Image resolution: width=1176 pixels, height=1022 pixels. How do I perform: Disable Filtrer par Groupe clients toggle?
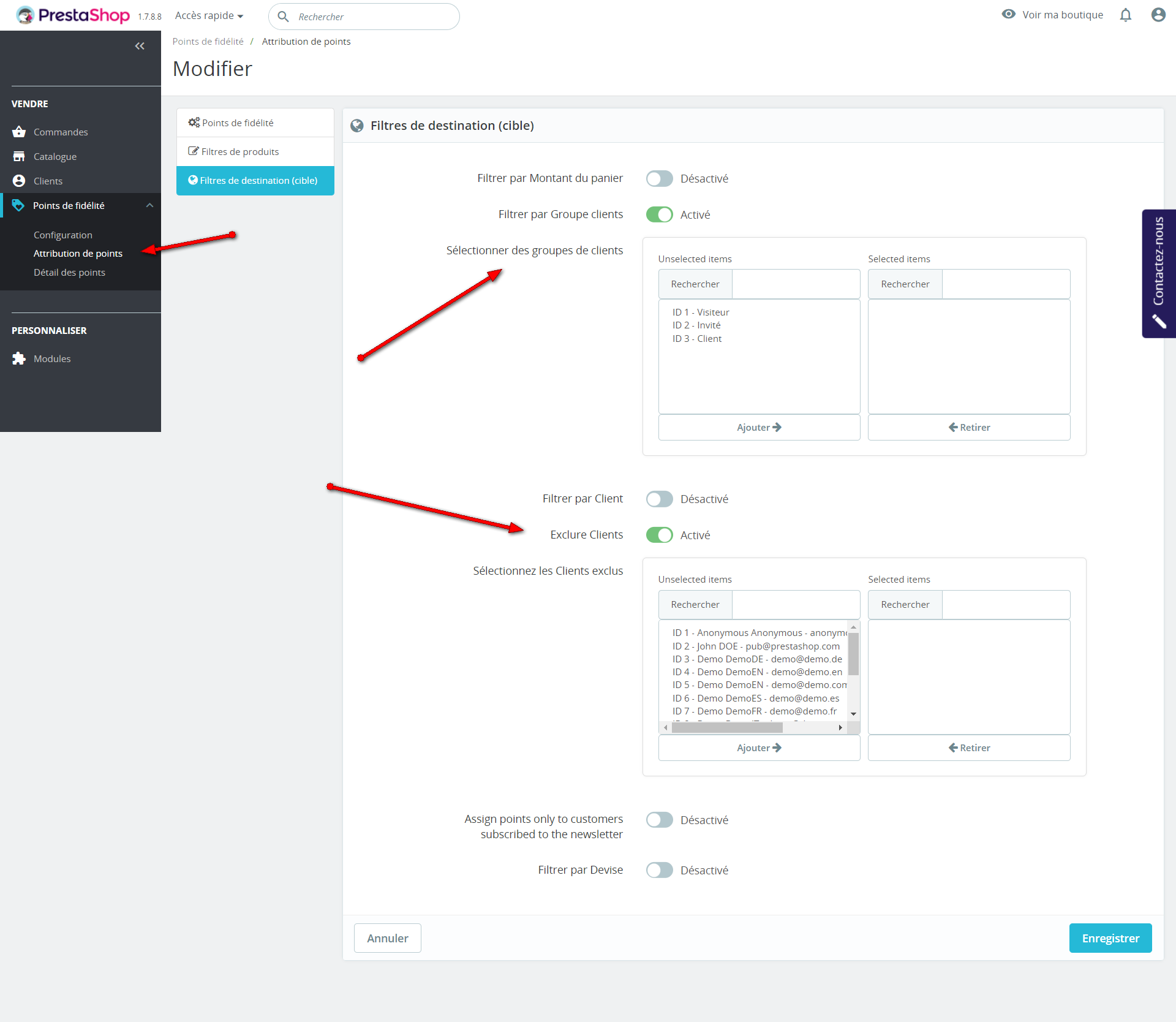pos(659,214)
